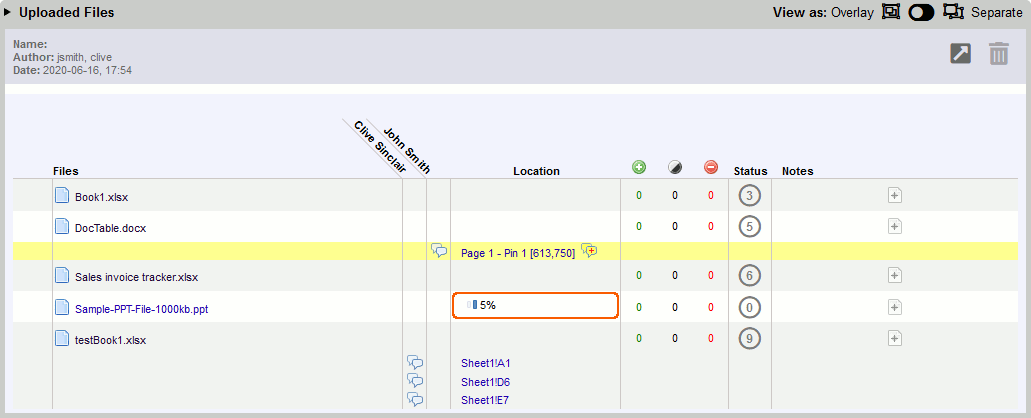
Task: Open Sample-PPT-File-1000kb.ppt file link
Action: (141, 309)
